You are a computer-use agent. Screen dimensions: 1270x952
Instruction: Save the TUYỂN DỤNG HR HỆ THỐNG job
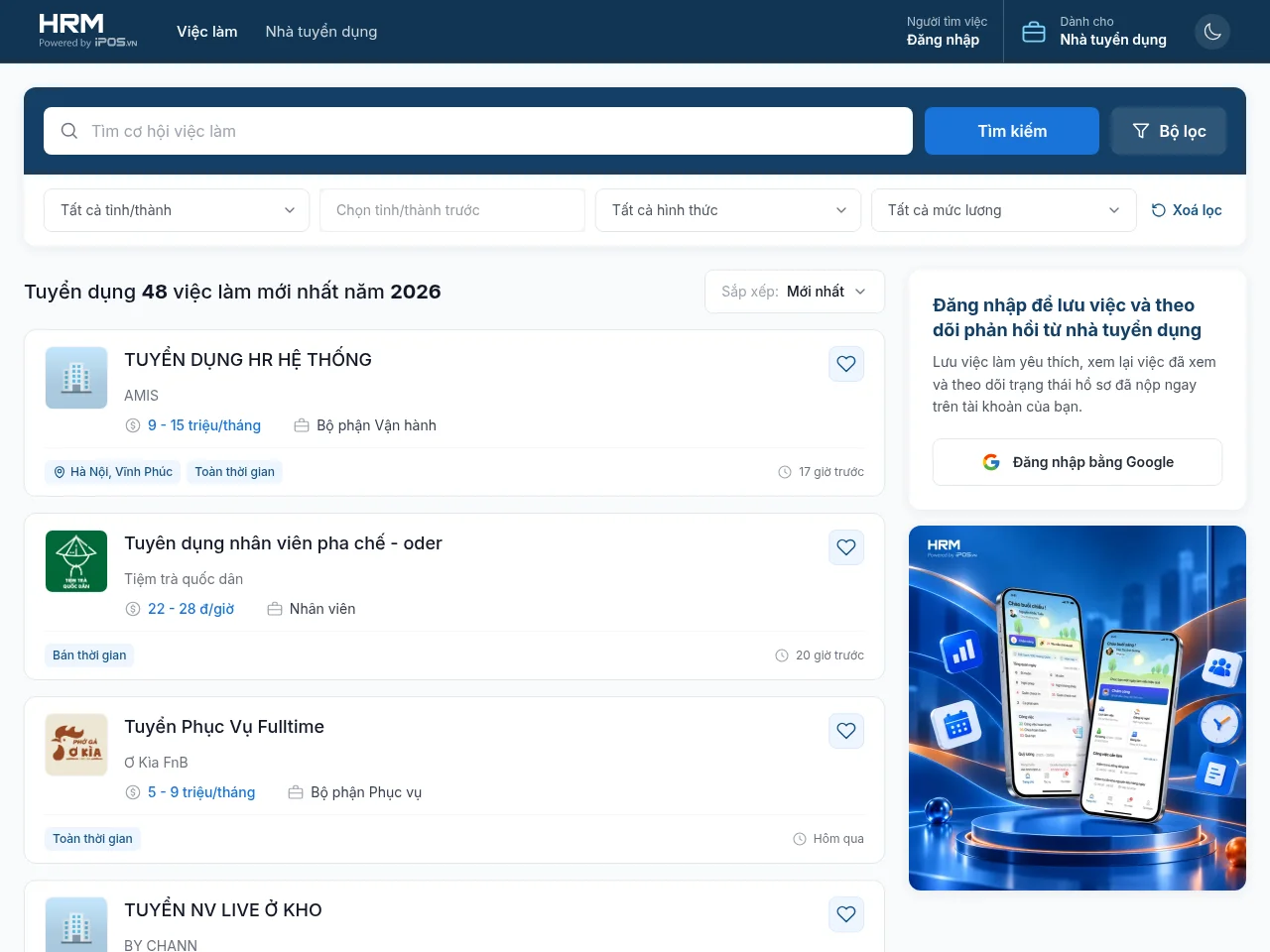pyautogui.click(x=846, y=364)
